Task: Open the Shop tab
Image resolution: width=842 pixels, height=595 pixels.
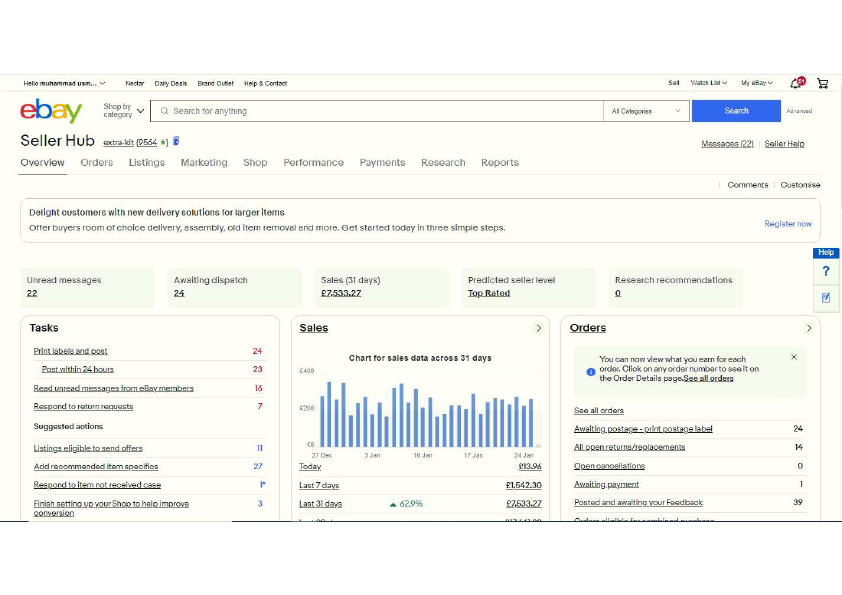Action: click(255, 163)
